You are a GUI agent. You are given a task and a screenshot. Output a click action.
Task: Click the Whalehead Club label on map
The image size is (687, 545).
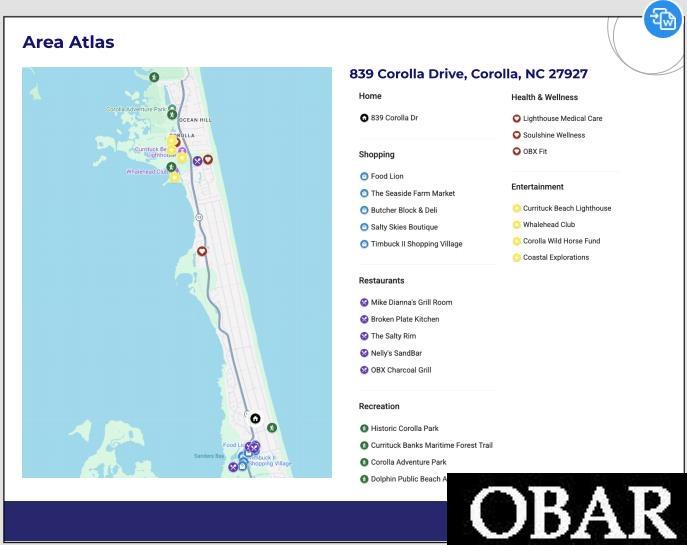pos(147,172)
